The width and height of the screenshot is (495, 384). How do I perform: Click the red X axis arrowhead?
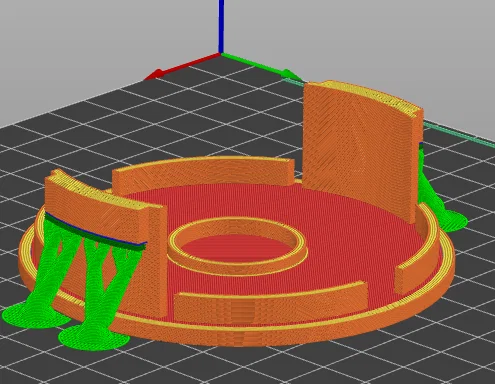click(154, 75)
